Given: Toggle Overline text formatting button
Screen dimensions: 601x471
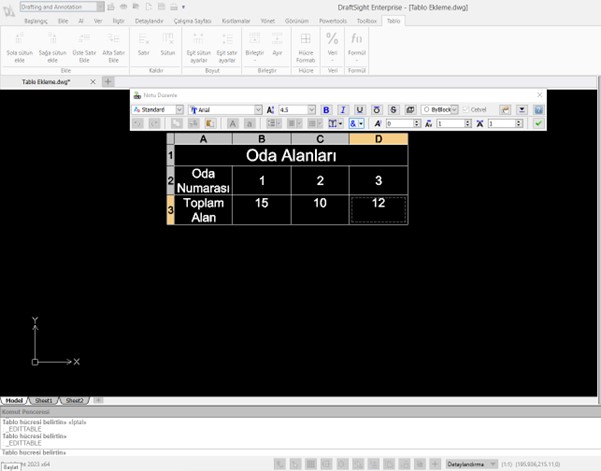Looking at the screenshot, I should coord(377,109).
